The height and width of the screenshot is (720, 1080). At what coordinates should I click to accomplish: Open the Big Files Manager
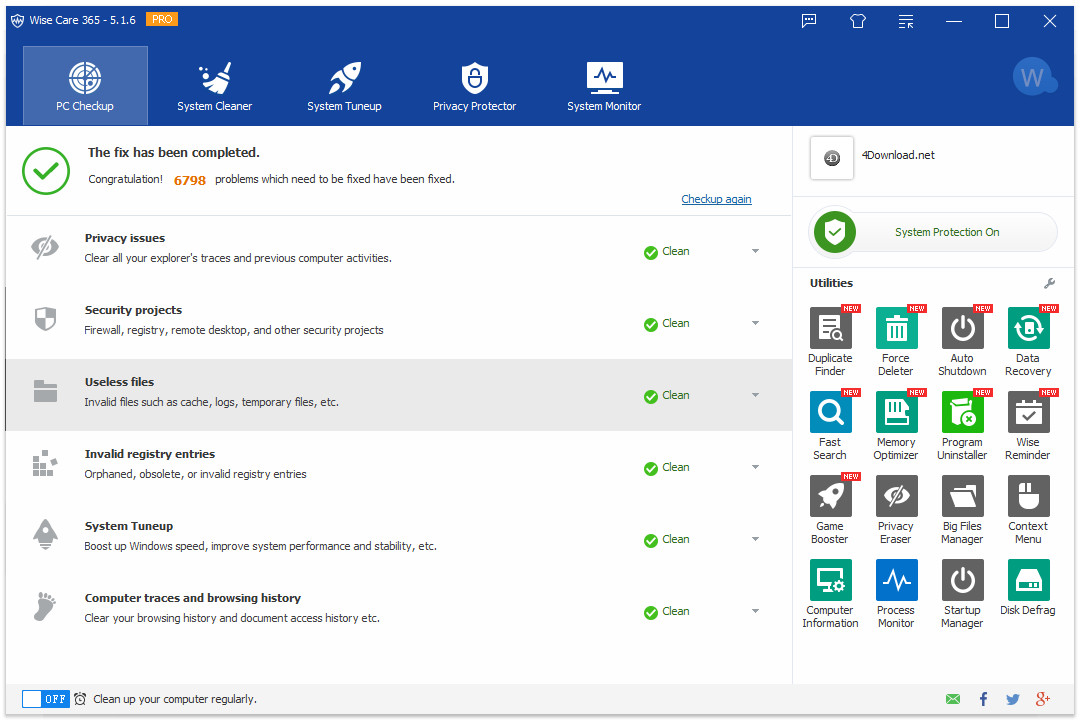(962, 497)
